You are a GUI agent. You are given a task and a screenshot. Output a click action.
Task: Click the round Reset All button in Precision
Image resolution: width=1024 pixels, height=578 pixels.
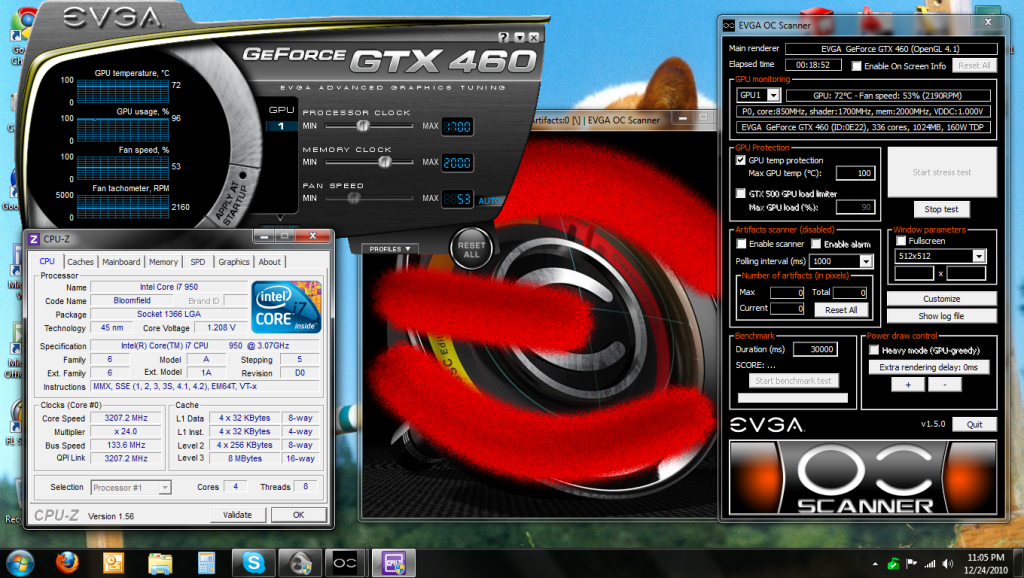point(472,249)
